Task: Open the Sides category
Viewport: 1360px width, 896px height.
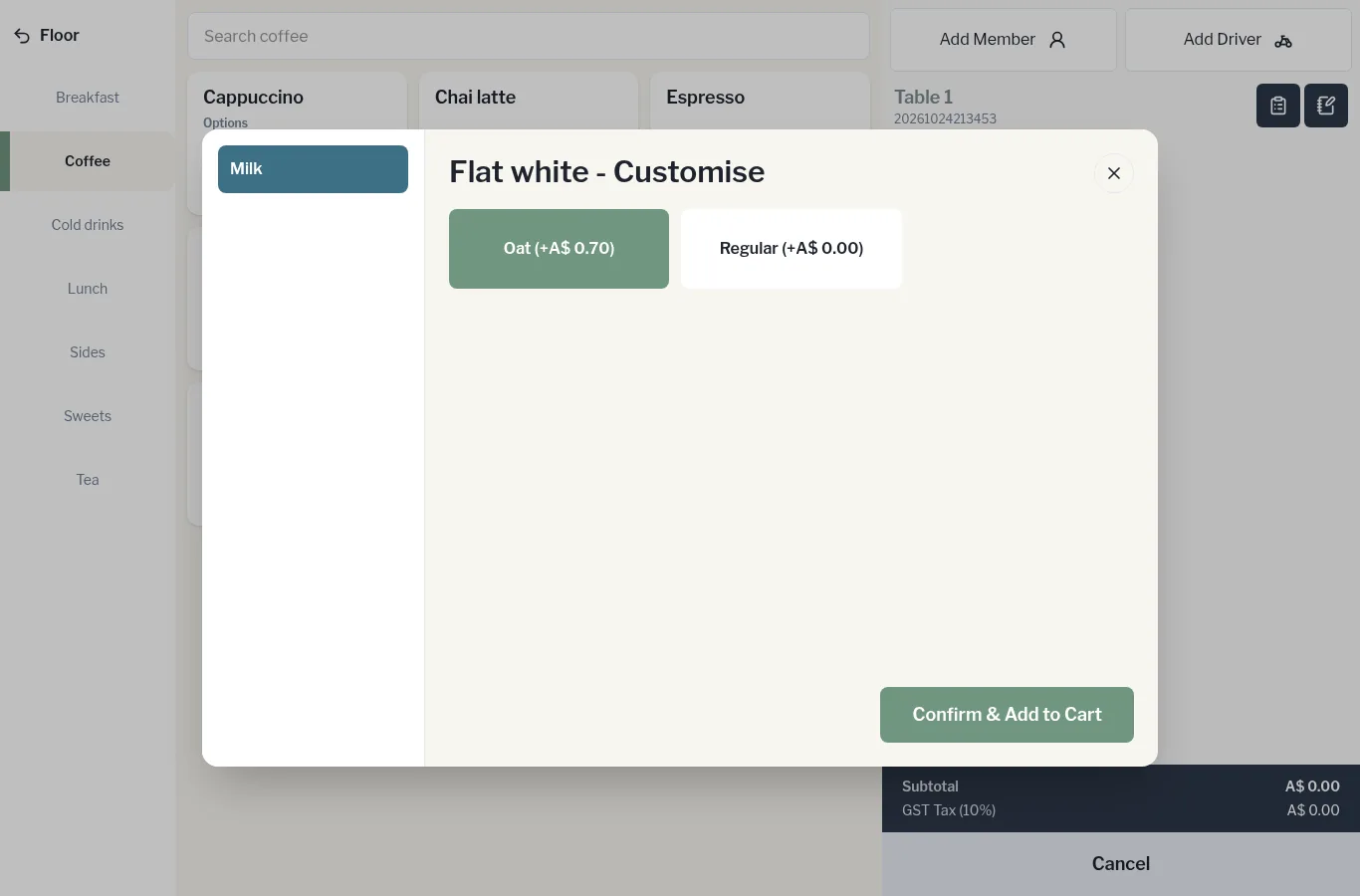Action: pos(88,352)
